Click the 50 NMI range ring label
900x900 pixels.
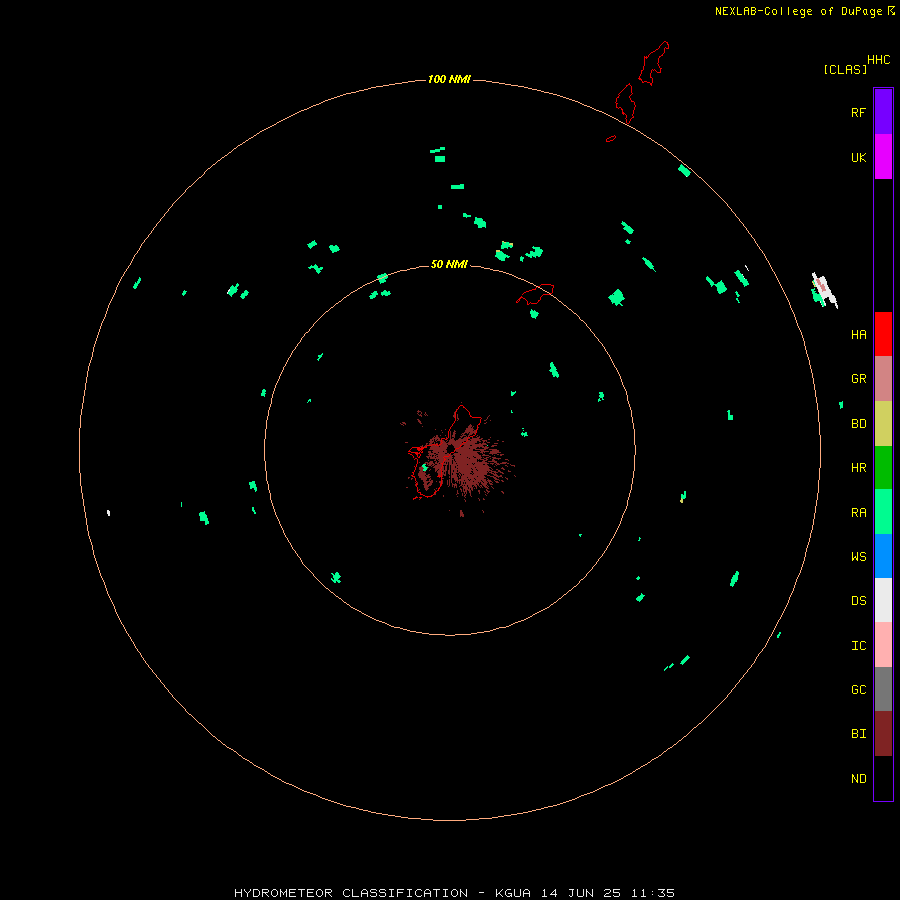[449, 264]
